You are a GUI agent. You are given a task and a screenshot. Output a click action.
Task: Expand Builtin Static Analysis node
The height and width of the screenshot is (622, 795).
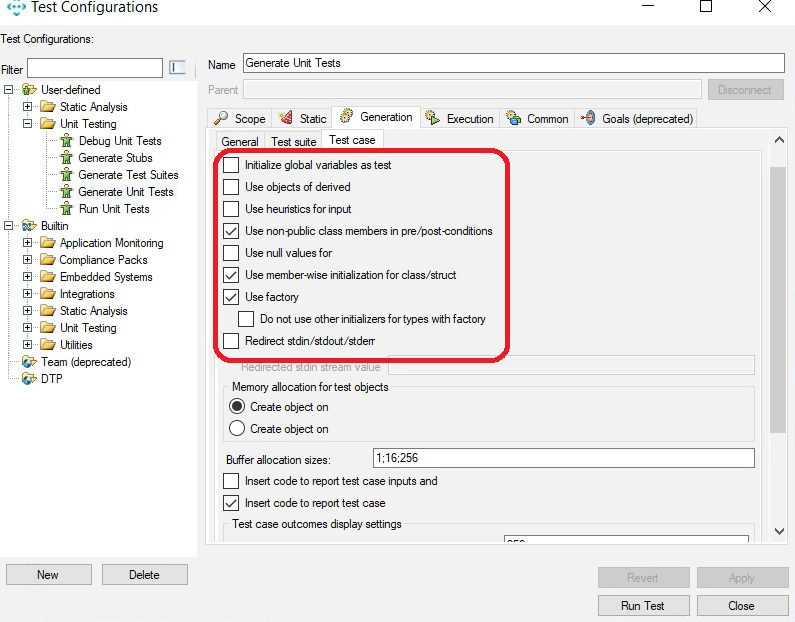(x=27, y=311)
